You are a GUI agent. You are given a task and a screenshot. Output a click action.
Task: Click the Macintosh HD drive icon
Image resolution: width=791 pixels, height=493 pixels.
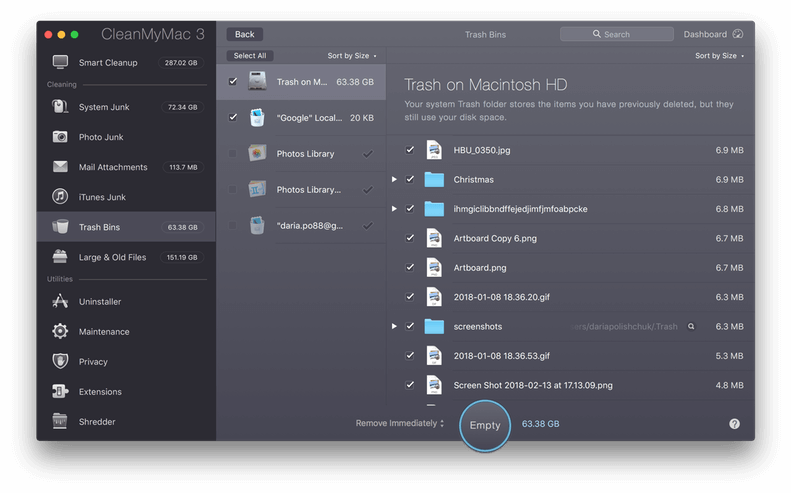(257, 81)
